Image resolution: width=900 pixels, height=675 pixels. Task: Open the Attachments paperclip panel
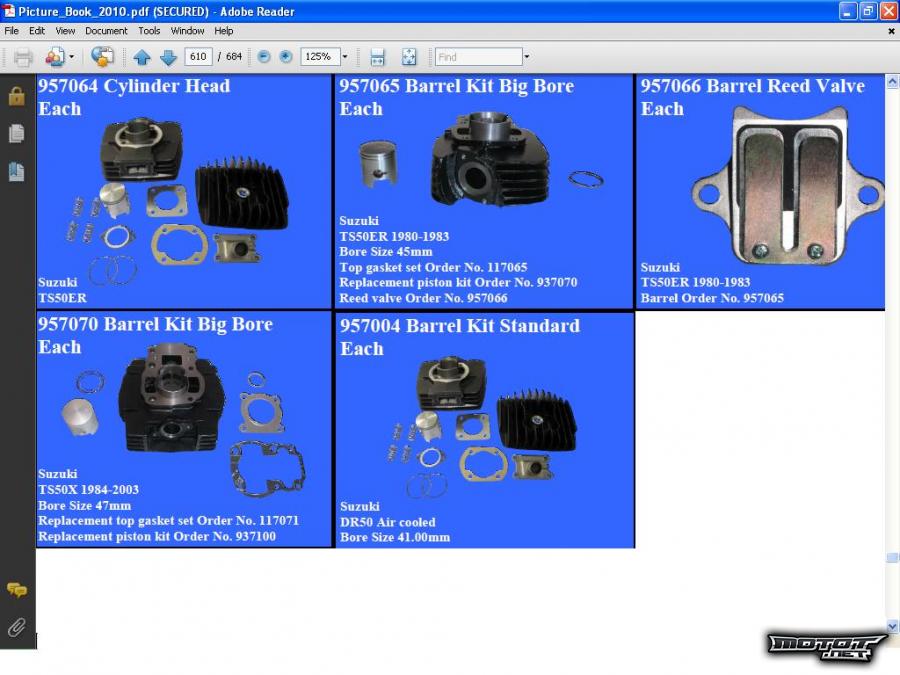coord(17,627)
